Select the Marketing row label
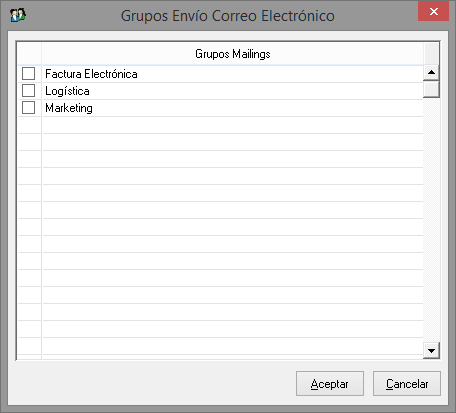Viewport: 456px width, 413px height. tap(69, 108)
